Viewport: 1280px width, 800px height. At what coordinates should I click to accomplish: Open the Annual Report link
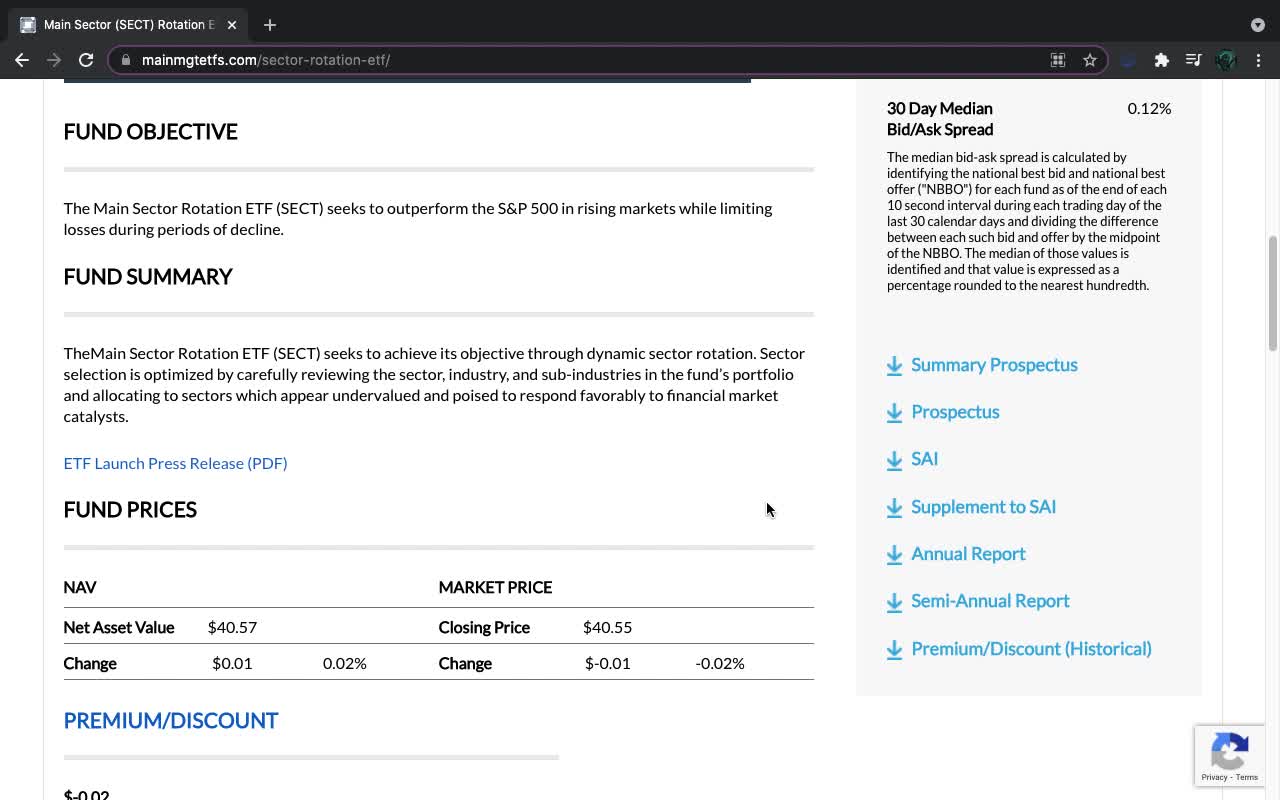tap(968, 554)
